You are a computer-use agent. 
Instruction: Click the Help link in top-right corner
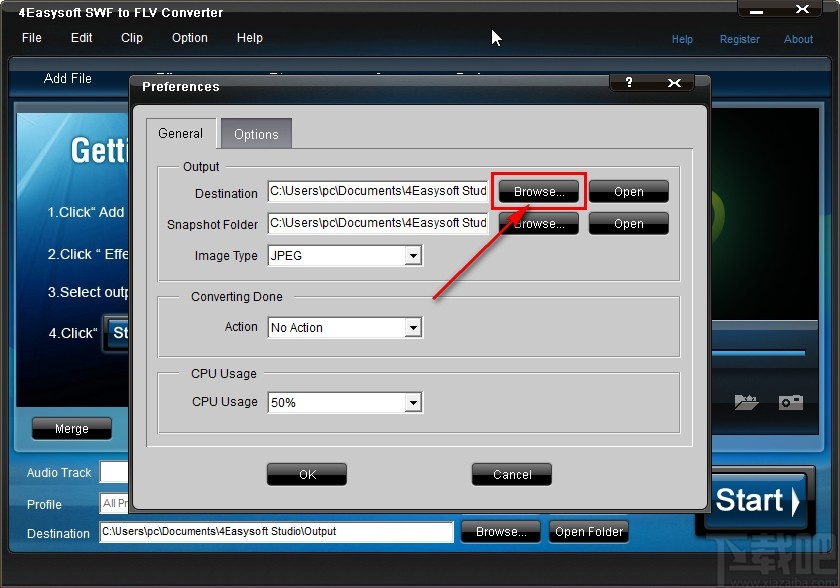(682, 39)
